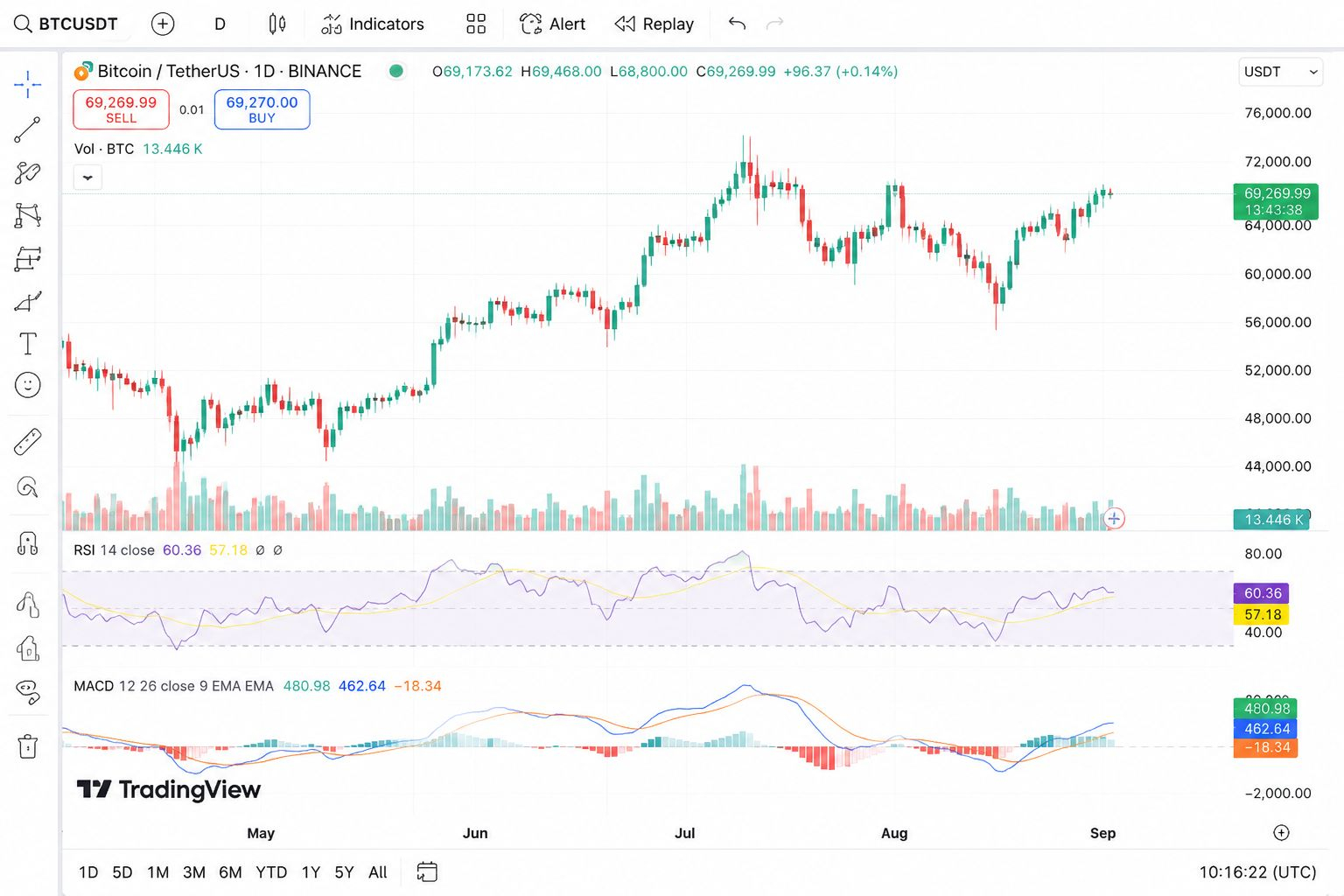Select the brush drawing tool
The width and height of the screenshot is (1344, 896).
click(x=28, y=172)
